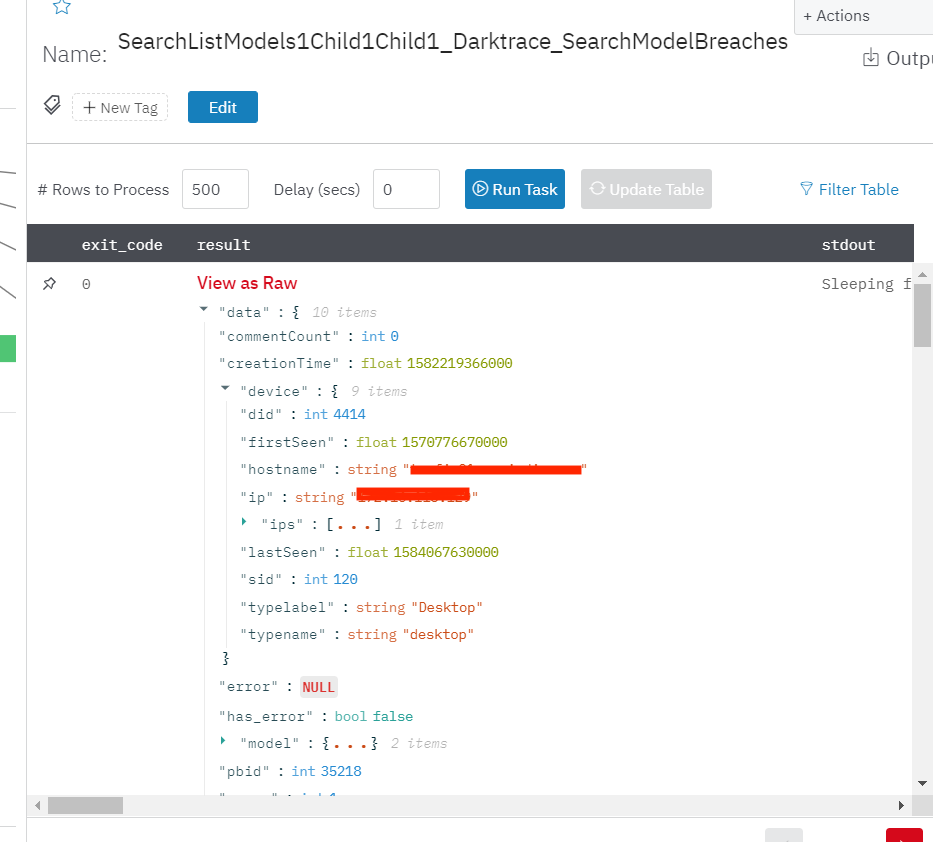Viewport: 933px width, 842px height.
Task: Click the Filter Table funnel icon
Action: pos(806,189)
